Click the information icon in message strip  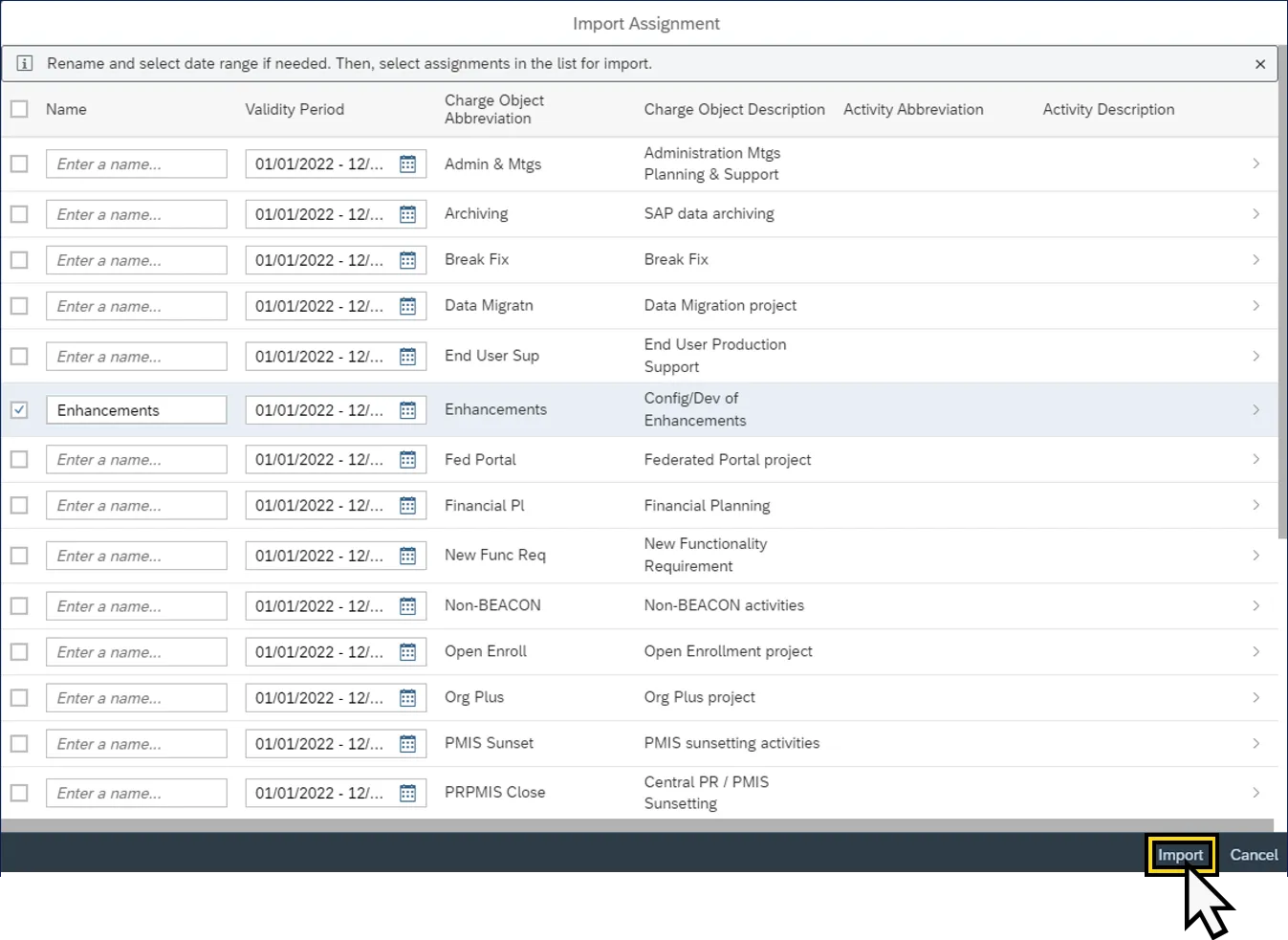(x=25, y=64)
